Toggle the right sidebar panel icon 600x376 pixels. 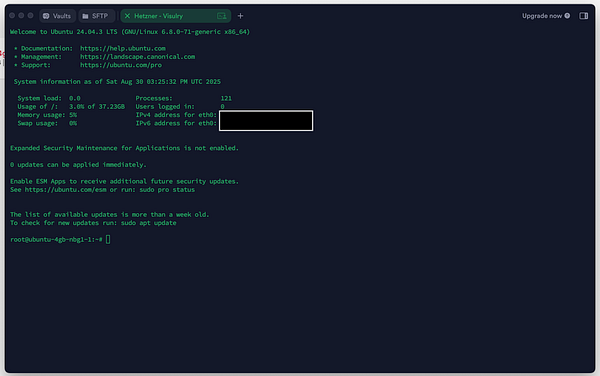pos(584,16)
